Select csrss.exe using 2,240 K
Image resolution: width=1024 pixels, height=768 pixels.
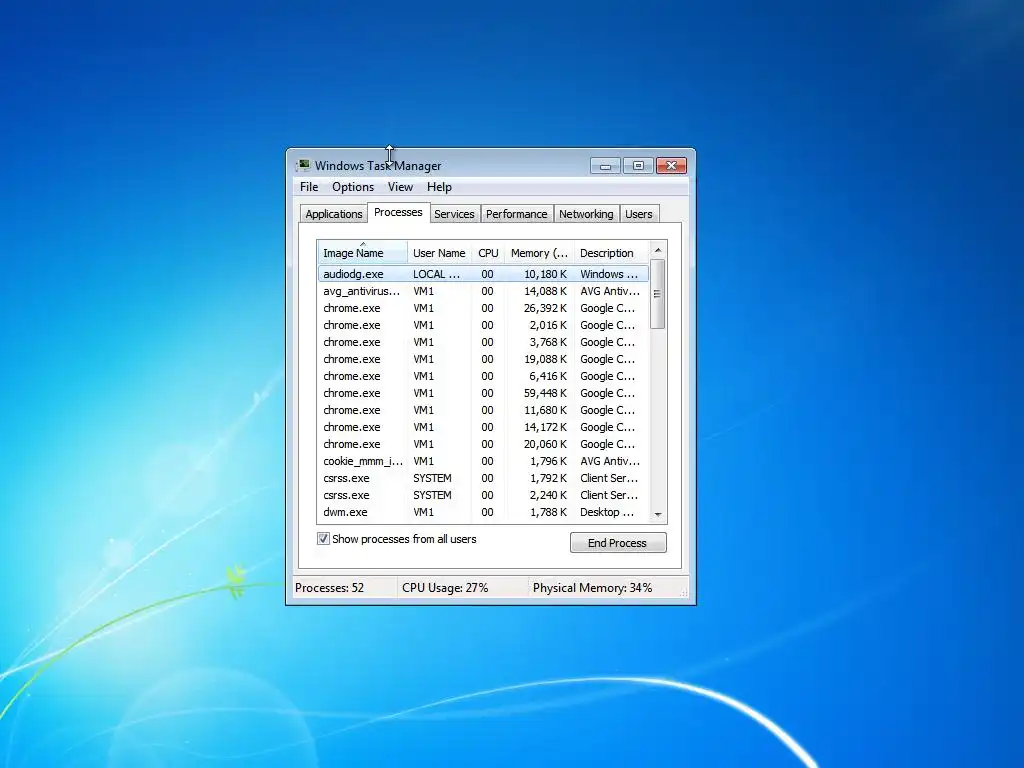pos(483,495)
